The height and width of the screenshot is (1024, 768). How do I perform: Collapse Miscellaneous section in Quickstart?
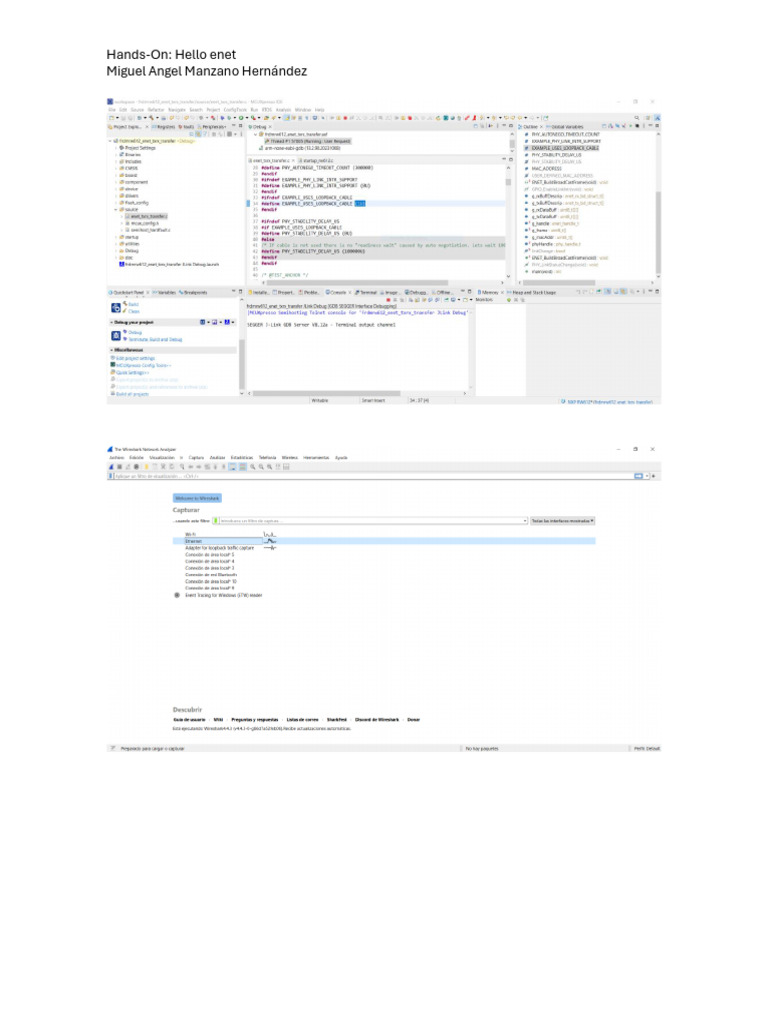pyautogui.click(x=111, y=350)
